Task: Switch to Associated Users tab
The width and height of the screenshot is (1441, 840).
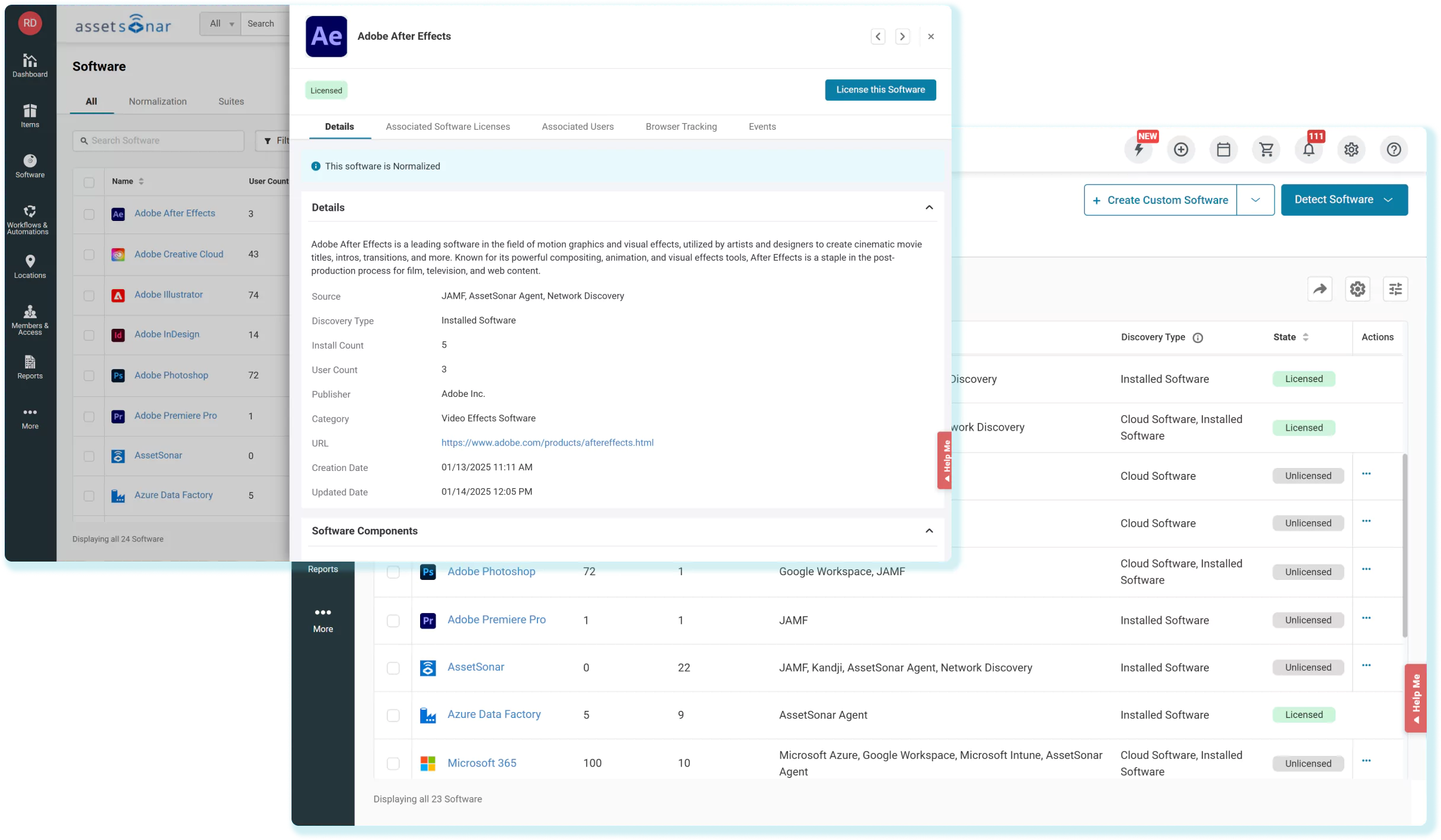Action: [x=578, y=127]
